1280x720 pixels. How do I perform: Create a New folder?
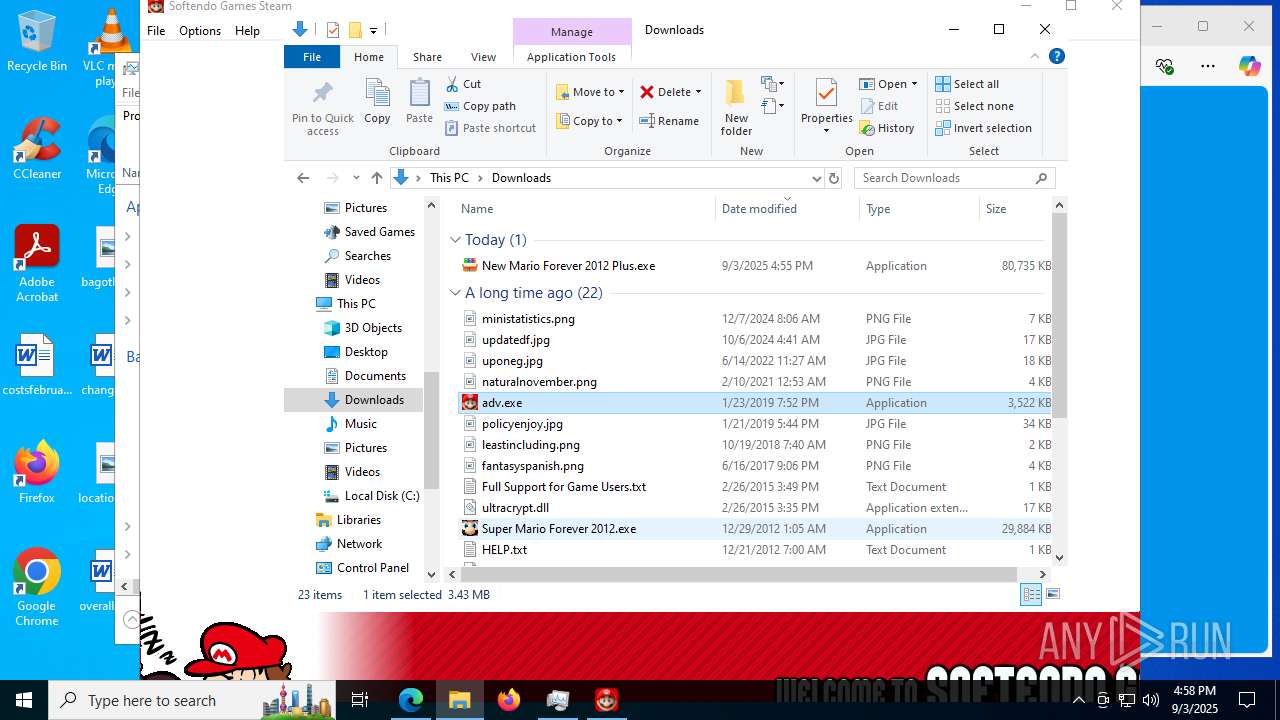[x=736, y=108]
